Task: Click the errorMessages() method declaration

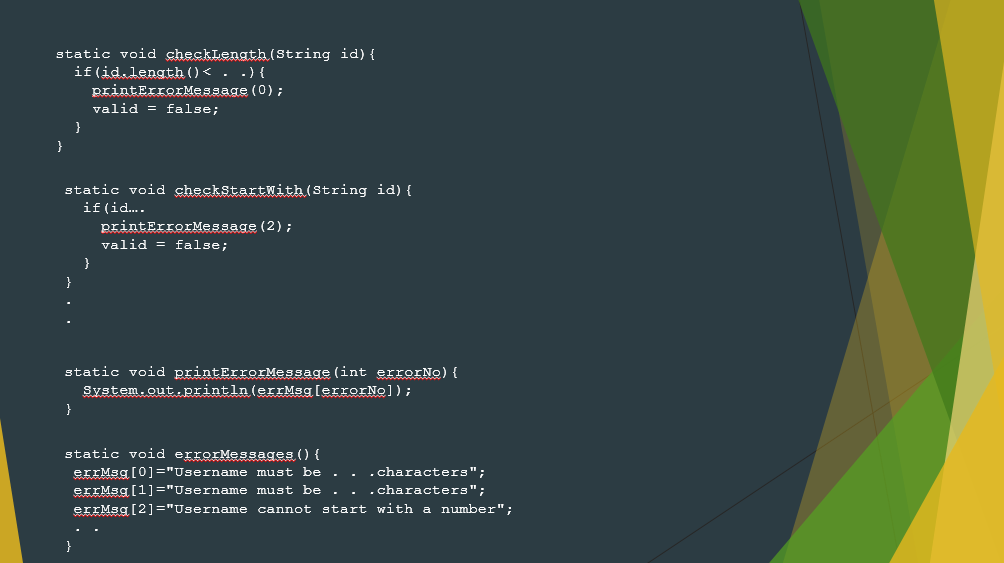Action: 192,454
